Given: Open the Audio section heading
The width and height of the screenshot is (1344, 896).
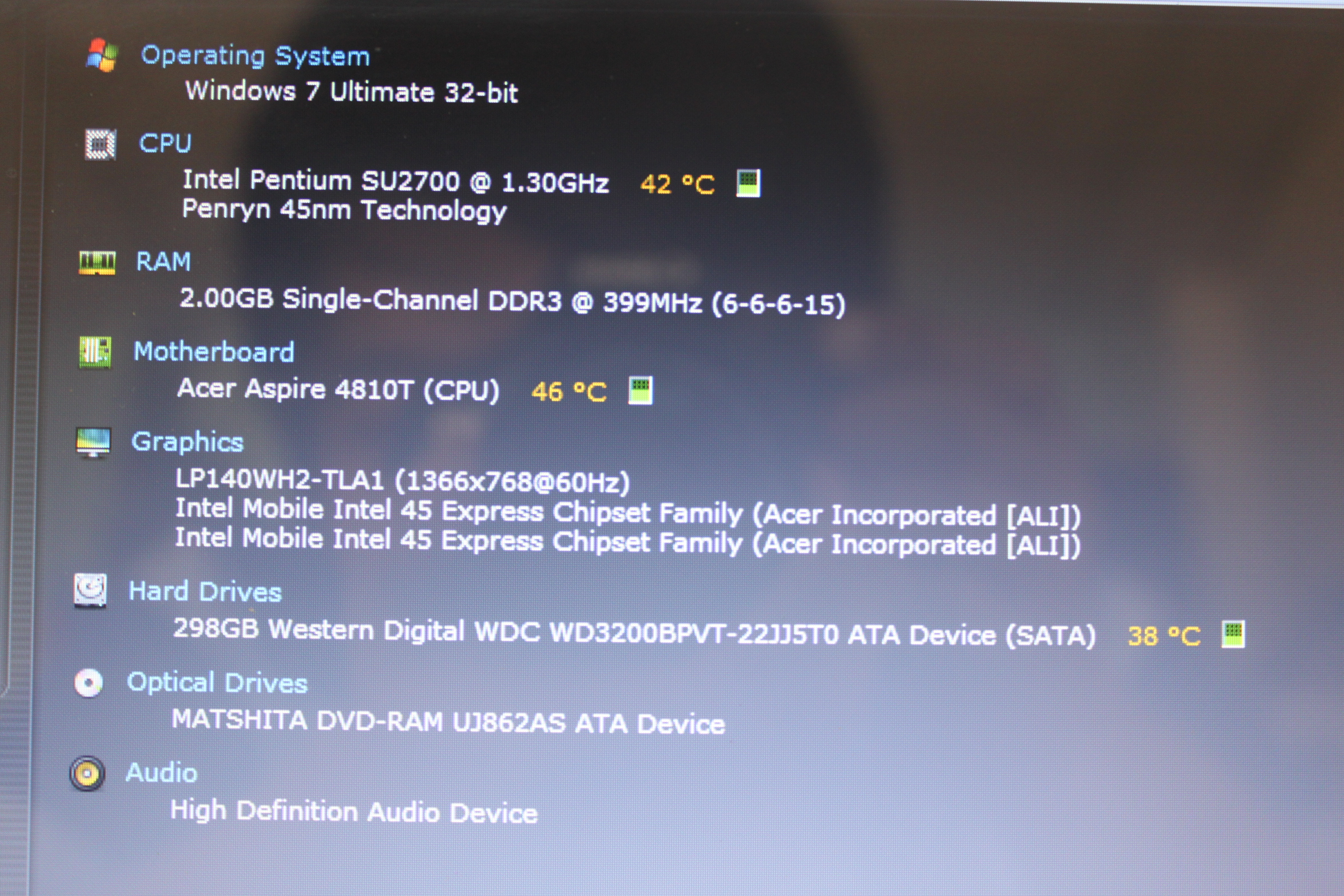Looking at the screenshot, I should (x=162, y=773).
